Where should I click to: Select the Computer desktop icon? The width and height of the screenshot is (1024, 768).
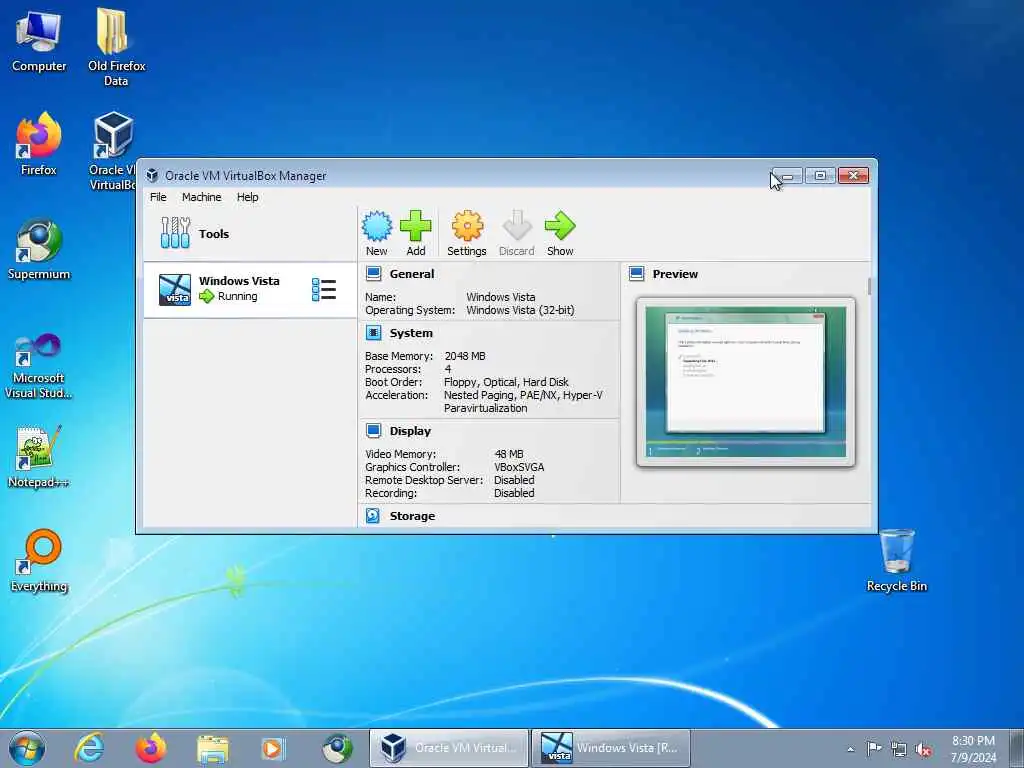click(39, 40)
